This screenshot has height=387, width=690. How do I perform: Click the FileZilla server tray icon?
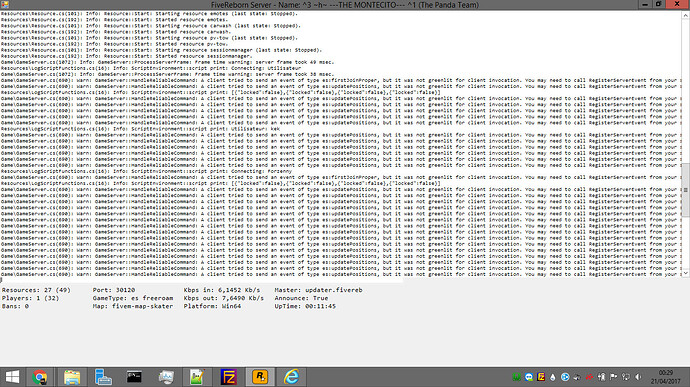pyautogui.click(x=541, y=377)
